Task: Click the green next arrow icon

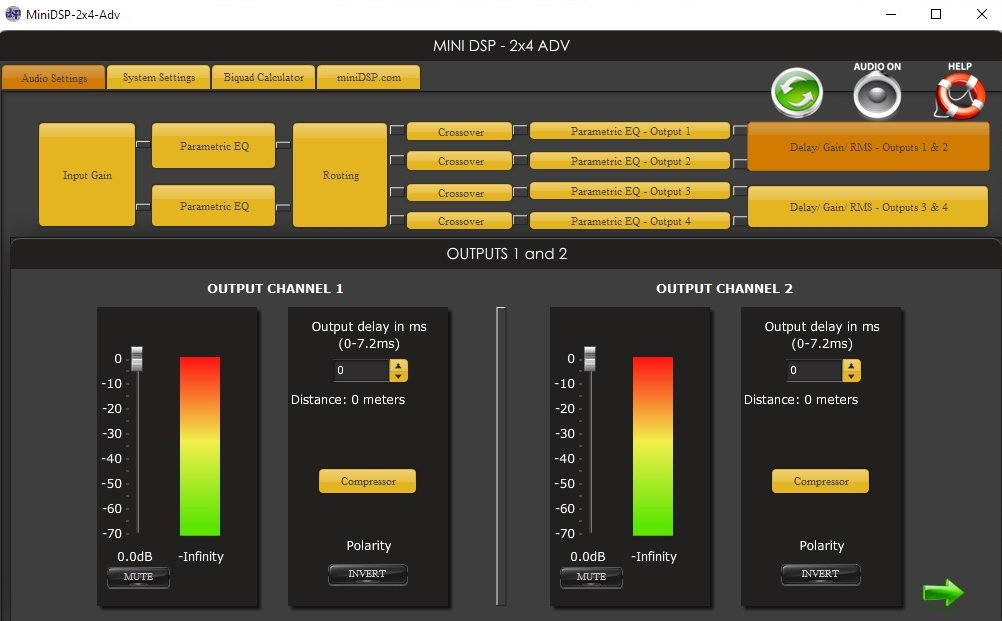Action: (x=942, y=593)
